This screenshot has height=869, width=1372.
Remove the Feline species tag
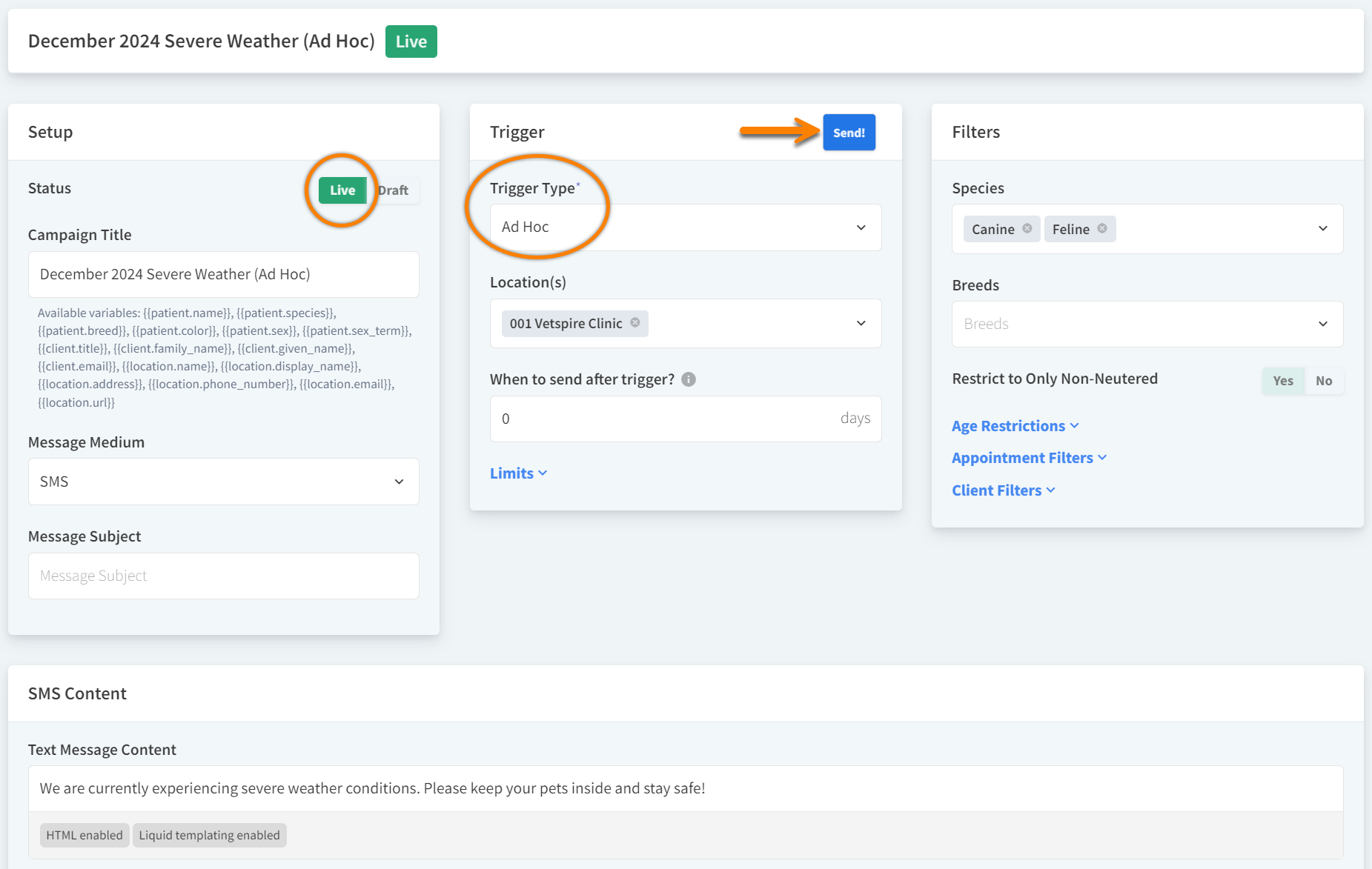[1102, 229]
